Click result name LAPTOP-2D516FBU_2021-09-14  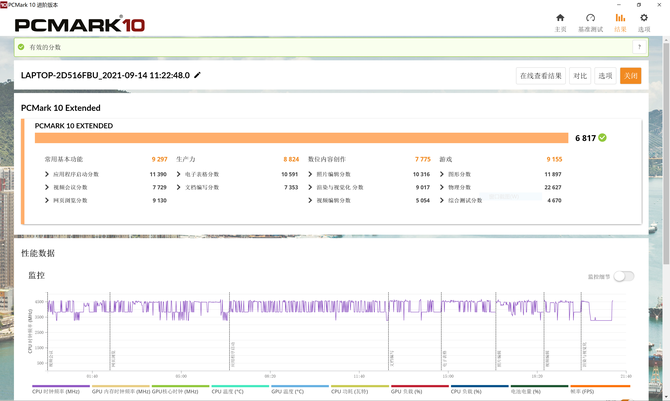pyautogui.click(x=105, y=75)
